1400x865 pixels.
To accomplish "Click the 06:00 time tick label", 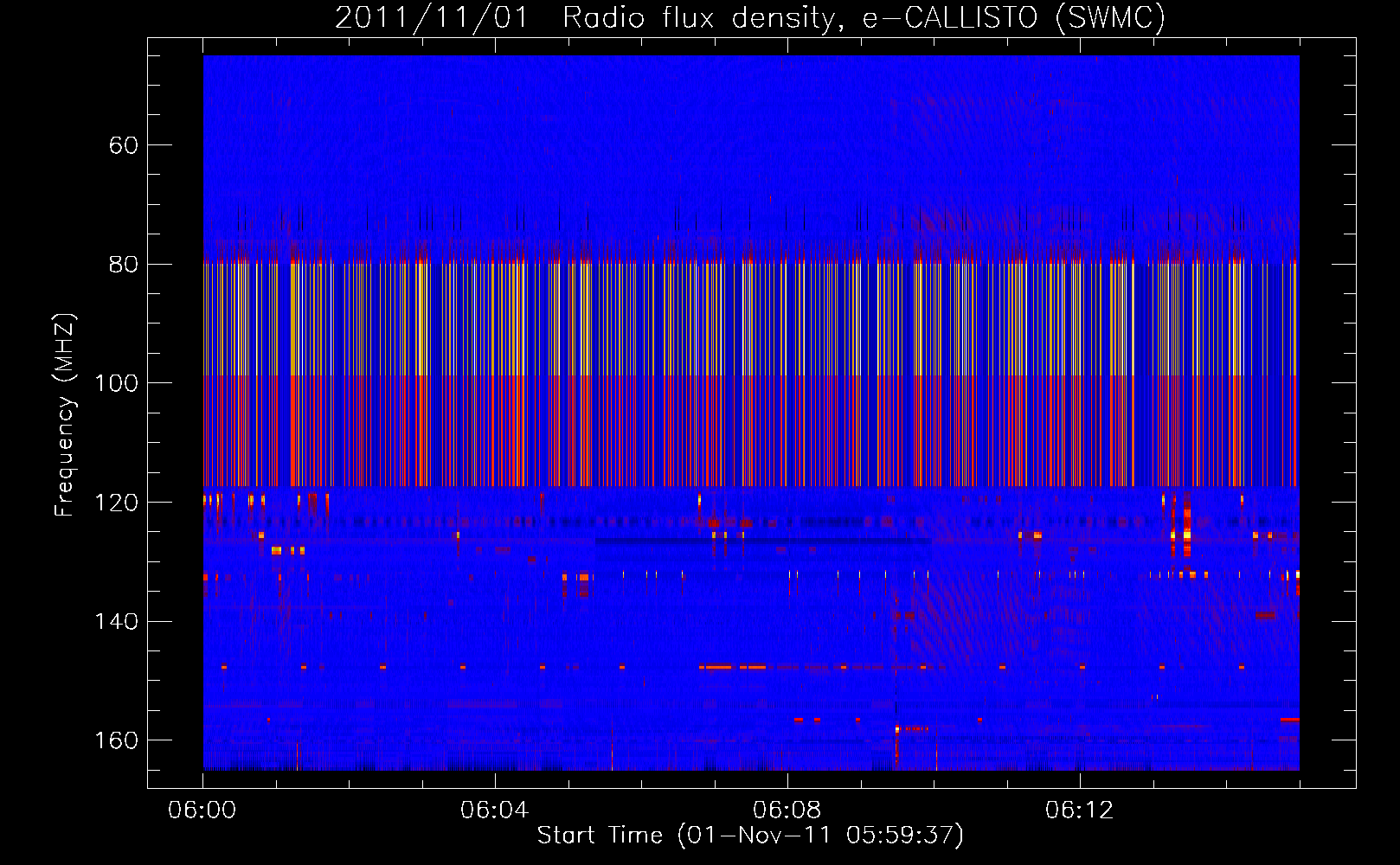I will [x=202, y=811].
